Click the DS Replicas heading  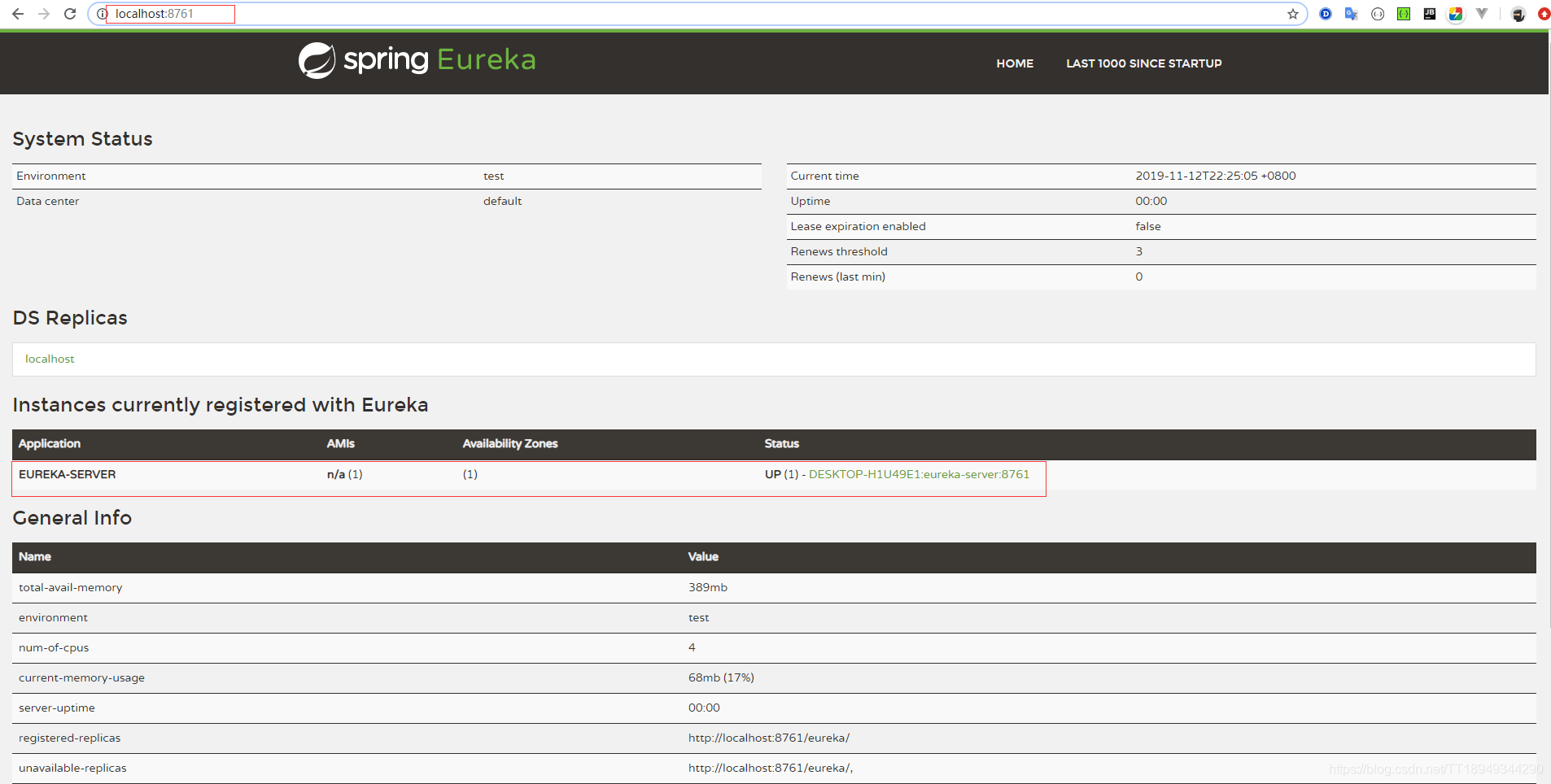[x=70, y=318]
